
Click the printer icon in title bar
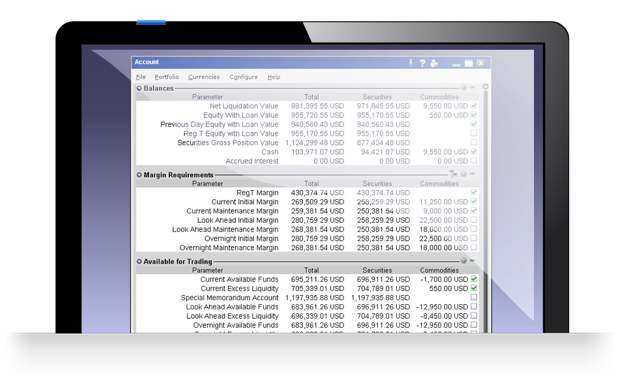[x=434, y=63]
